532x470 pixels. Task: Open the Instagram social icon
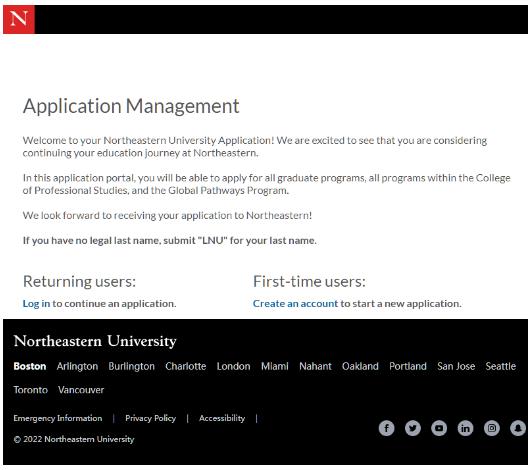(492, 428)
